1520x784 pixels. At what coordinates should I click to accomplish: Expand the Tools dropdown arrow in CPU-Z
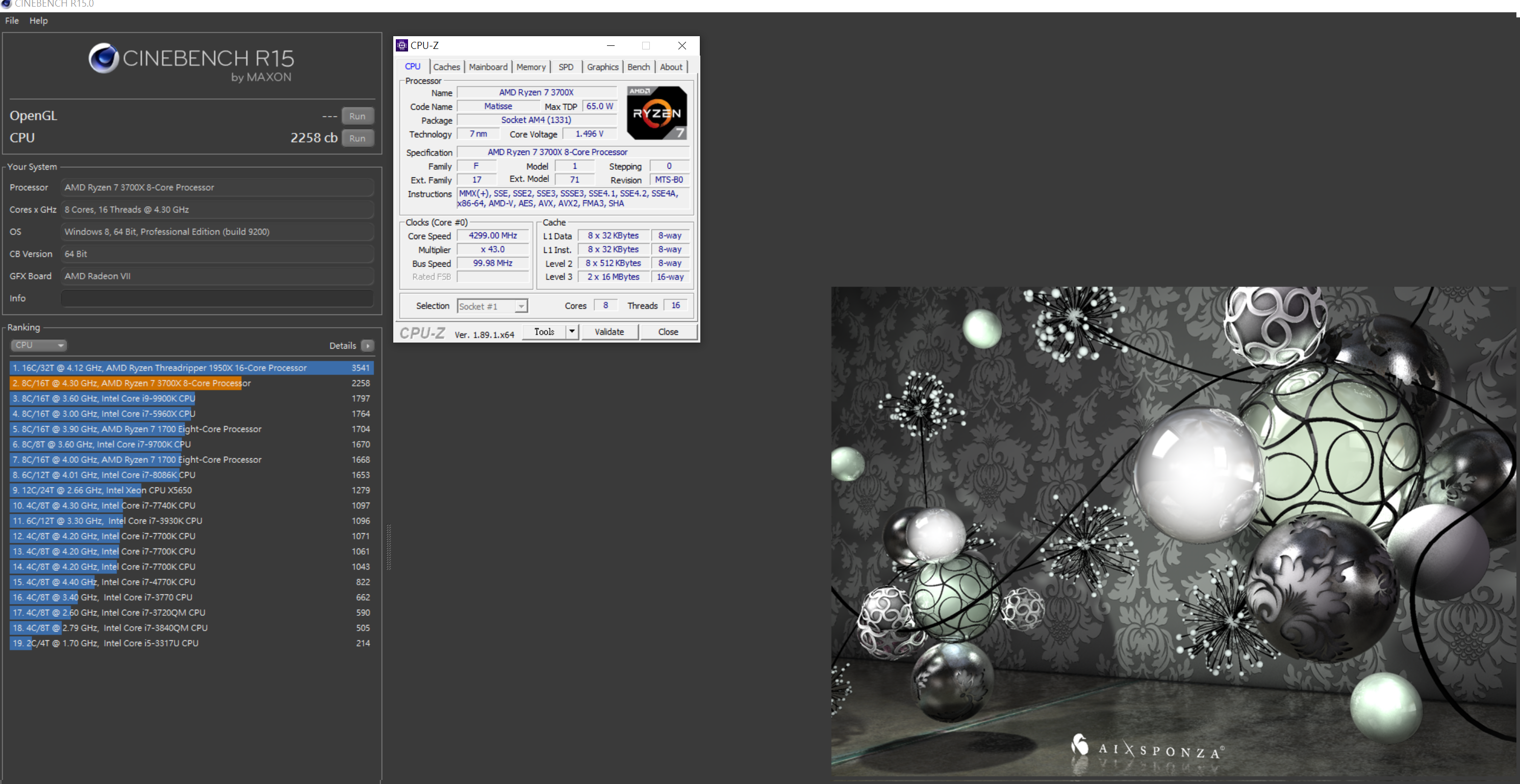coord(572,332)
